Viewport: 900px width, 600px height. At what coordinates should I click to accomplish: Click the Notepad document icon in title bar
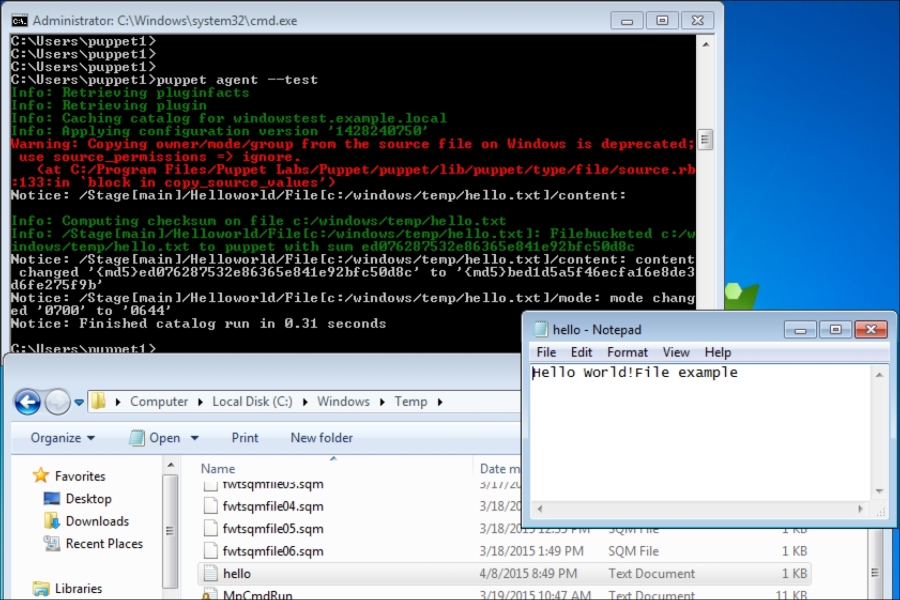540,330
